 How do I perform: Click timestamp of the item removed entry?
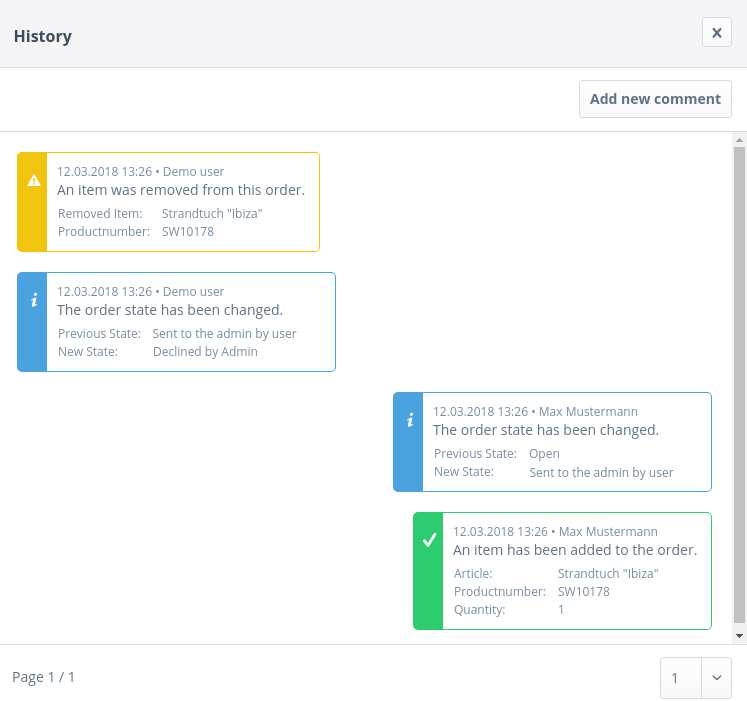point(104,172)
